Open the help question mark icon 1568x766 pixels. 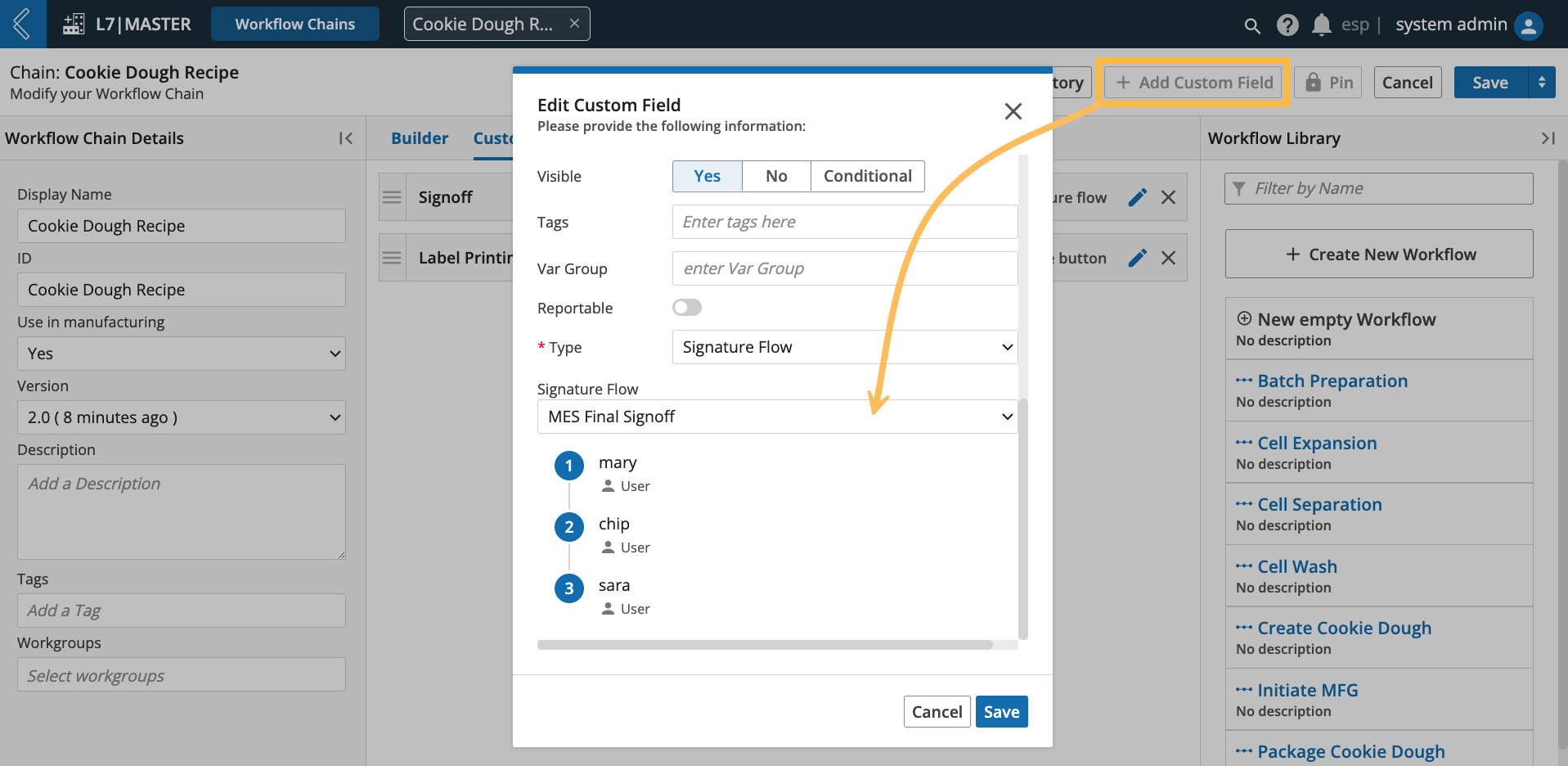[1287, 25]
